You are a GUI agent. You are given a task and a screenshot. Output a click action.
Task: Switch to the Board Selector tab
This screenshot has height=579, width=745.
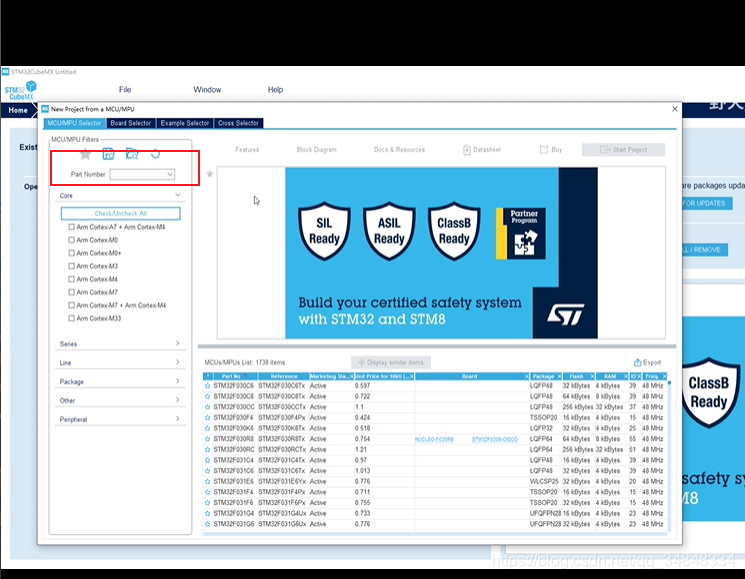coord(131,123)
